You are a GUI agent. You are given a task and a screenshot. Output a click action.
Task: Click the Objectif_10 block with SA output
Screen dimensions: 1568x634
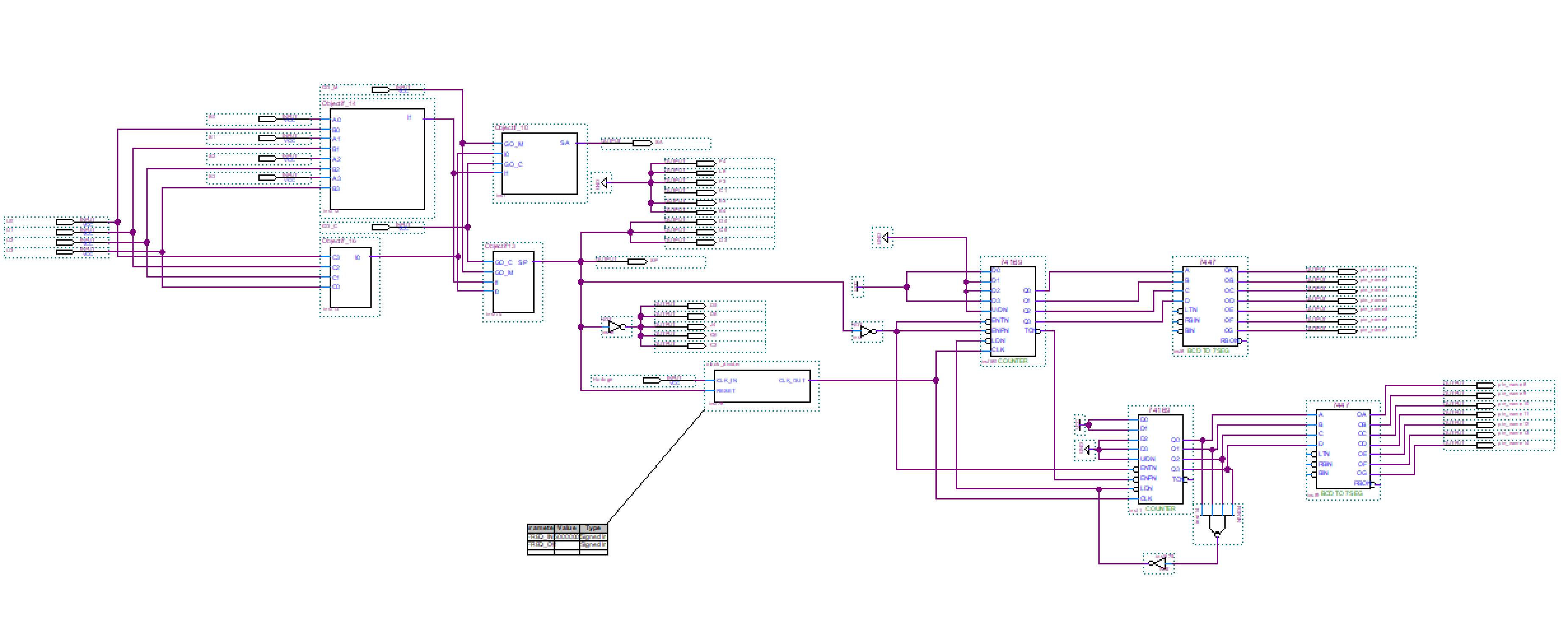pyautogui.click(x=539, y=164)
